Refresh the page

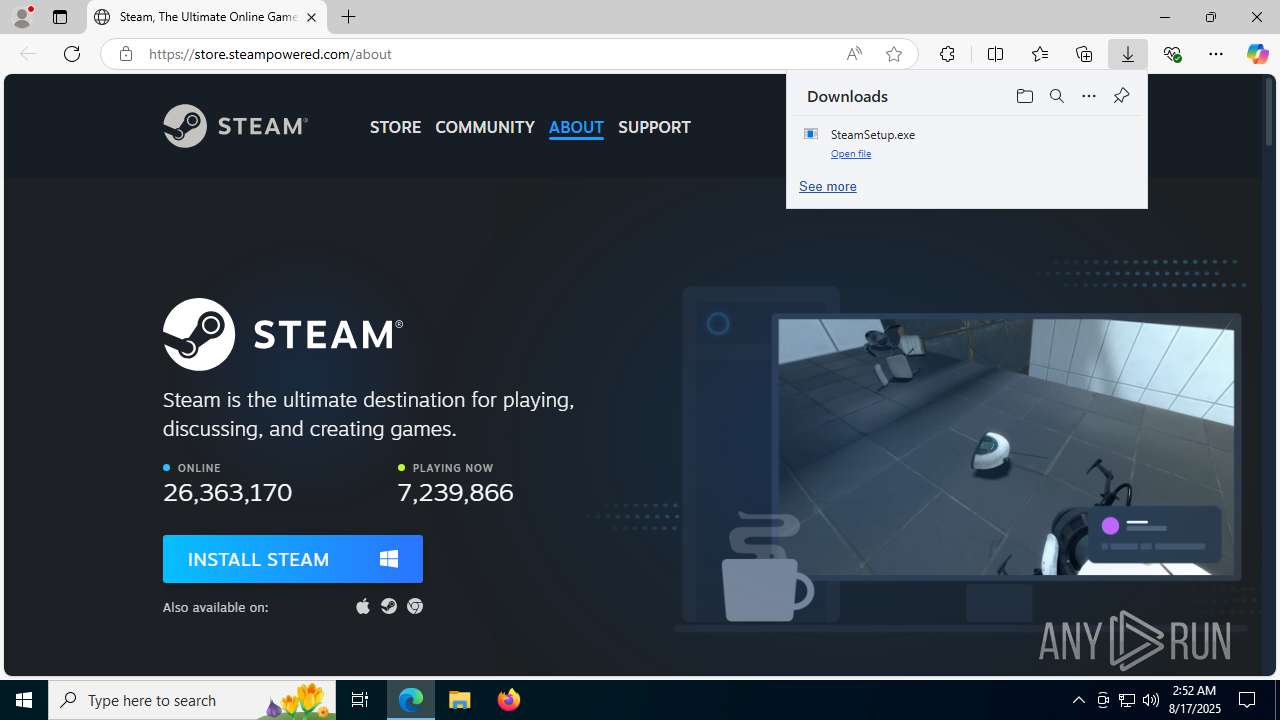coord(72,54)
